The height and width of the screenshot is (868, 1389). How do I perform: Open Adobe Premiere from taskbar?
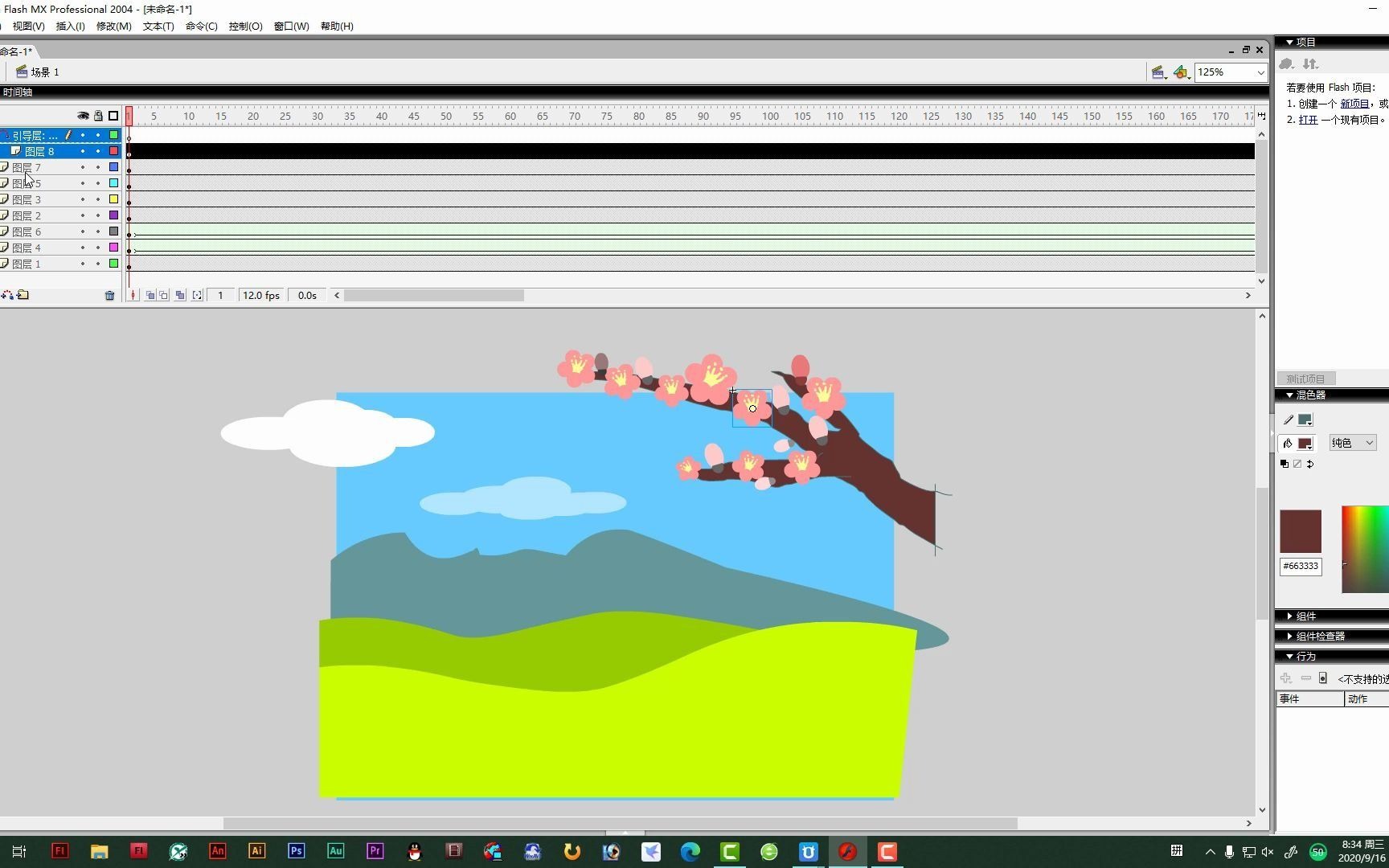click(x=375, y=851)
